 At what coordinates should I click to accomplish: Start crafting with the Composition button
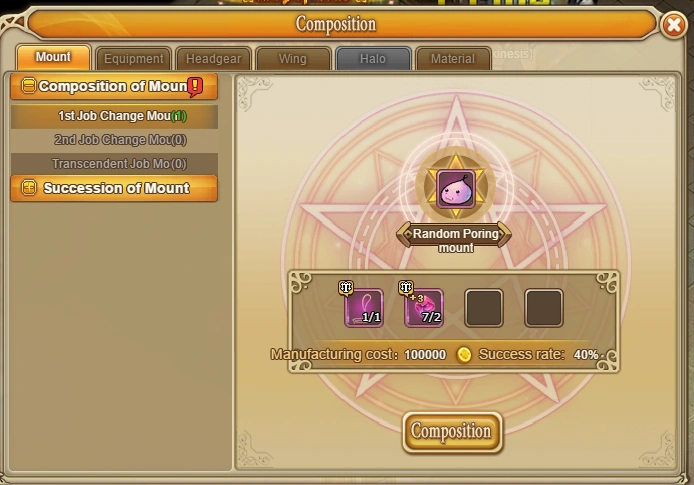pos(452,431)
